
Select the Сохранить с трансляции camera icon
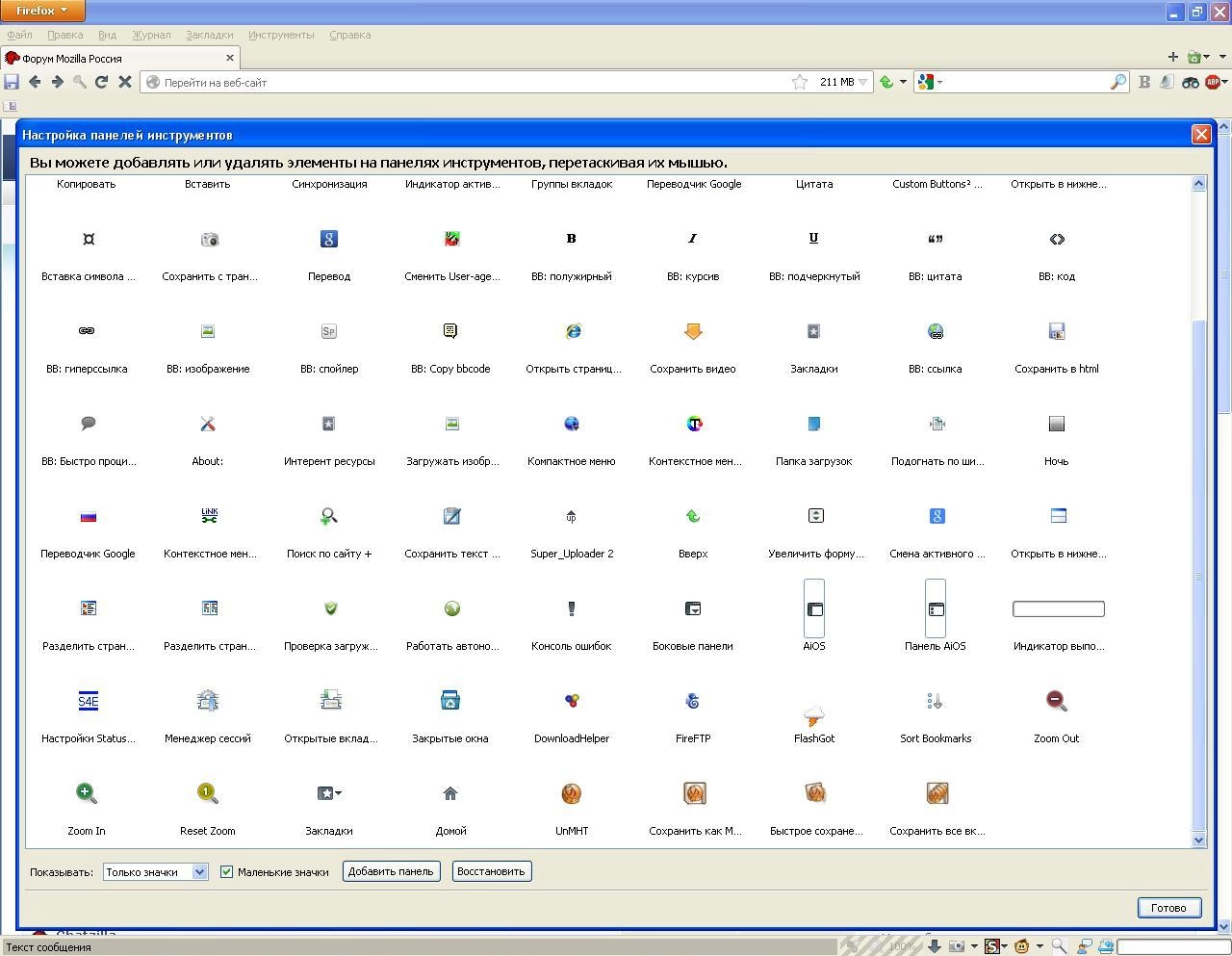(x=209, y=239)
